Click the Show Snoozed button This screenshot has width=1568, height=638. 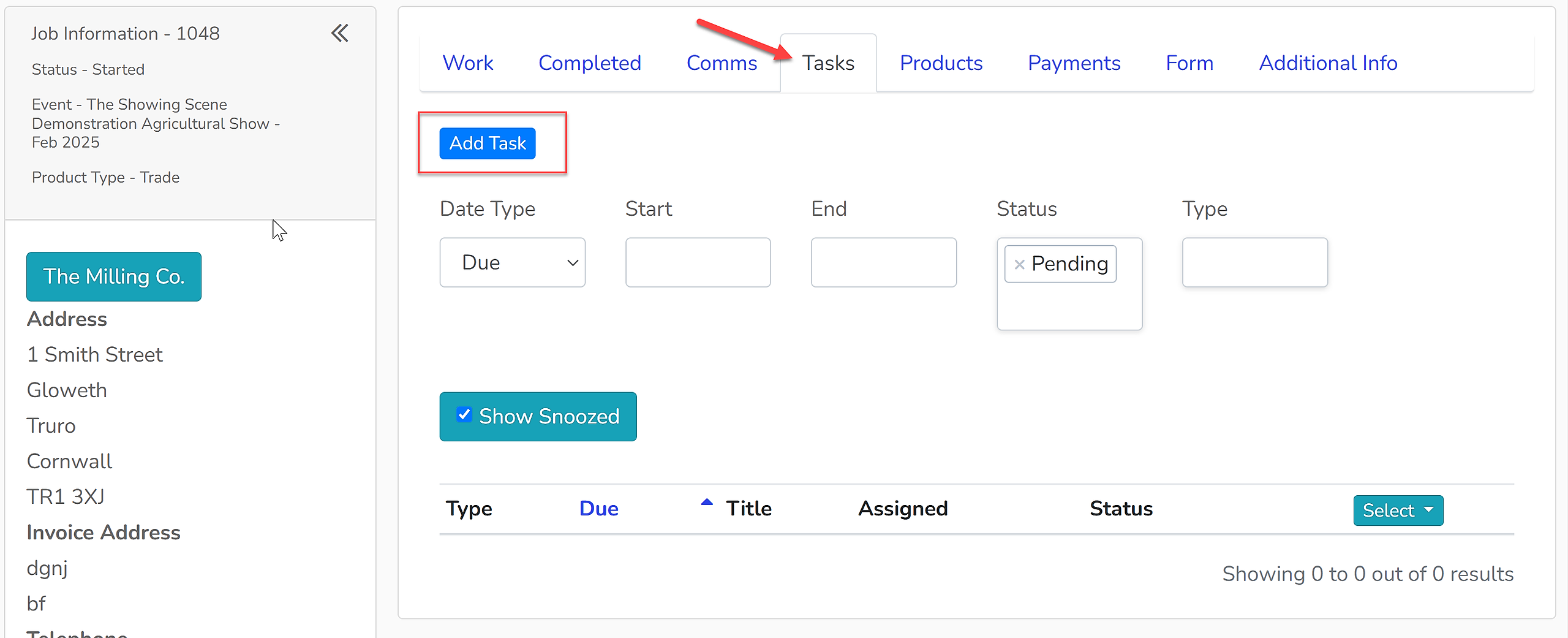pos(538,416)
